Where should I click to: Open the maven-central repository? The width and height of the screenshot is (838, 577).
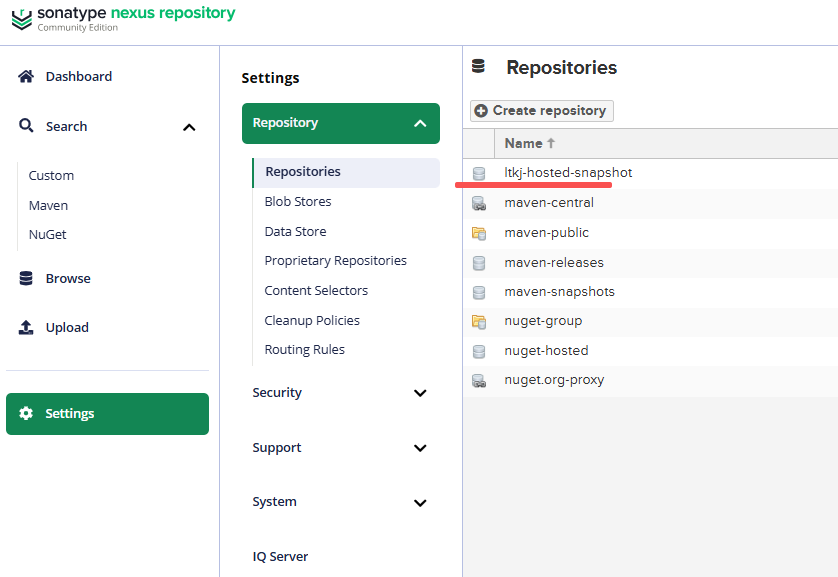pyautogui.click(x=549, y=202)
